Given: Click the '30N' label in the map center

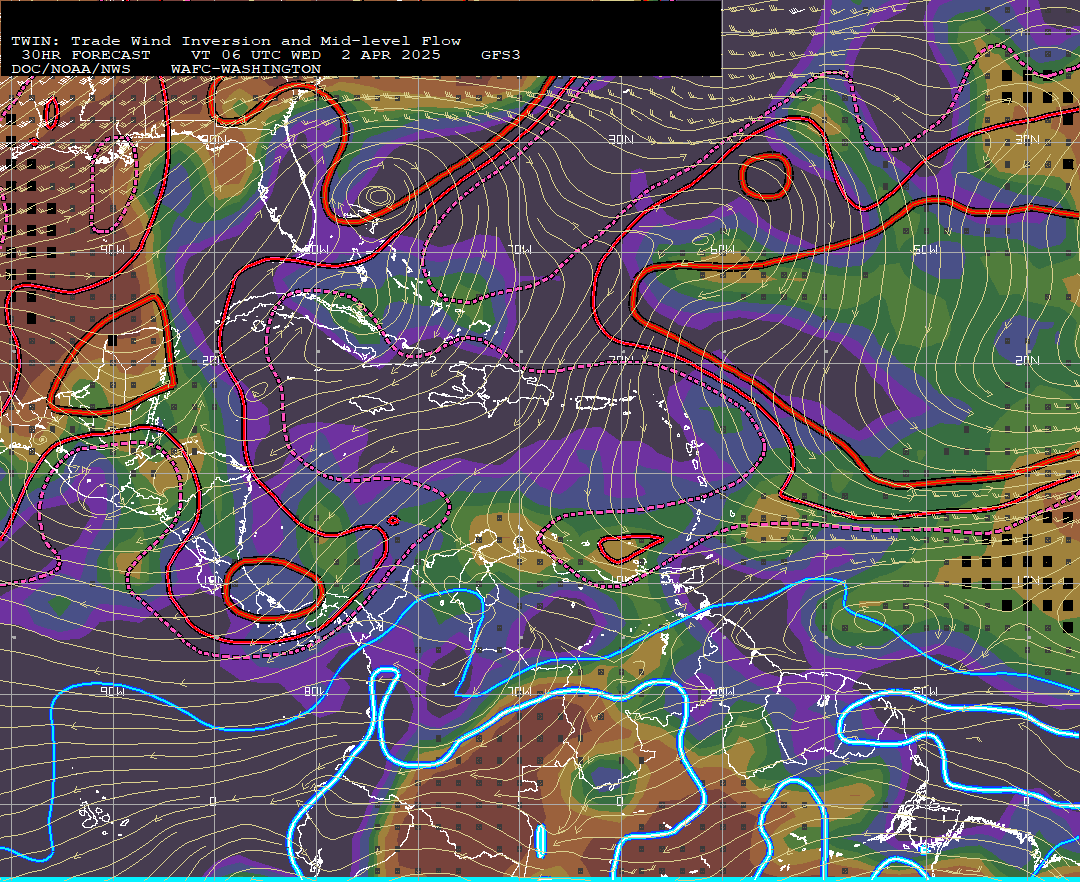Looking at the screenshot, I should tap(621, 139).
